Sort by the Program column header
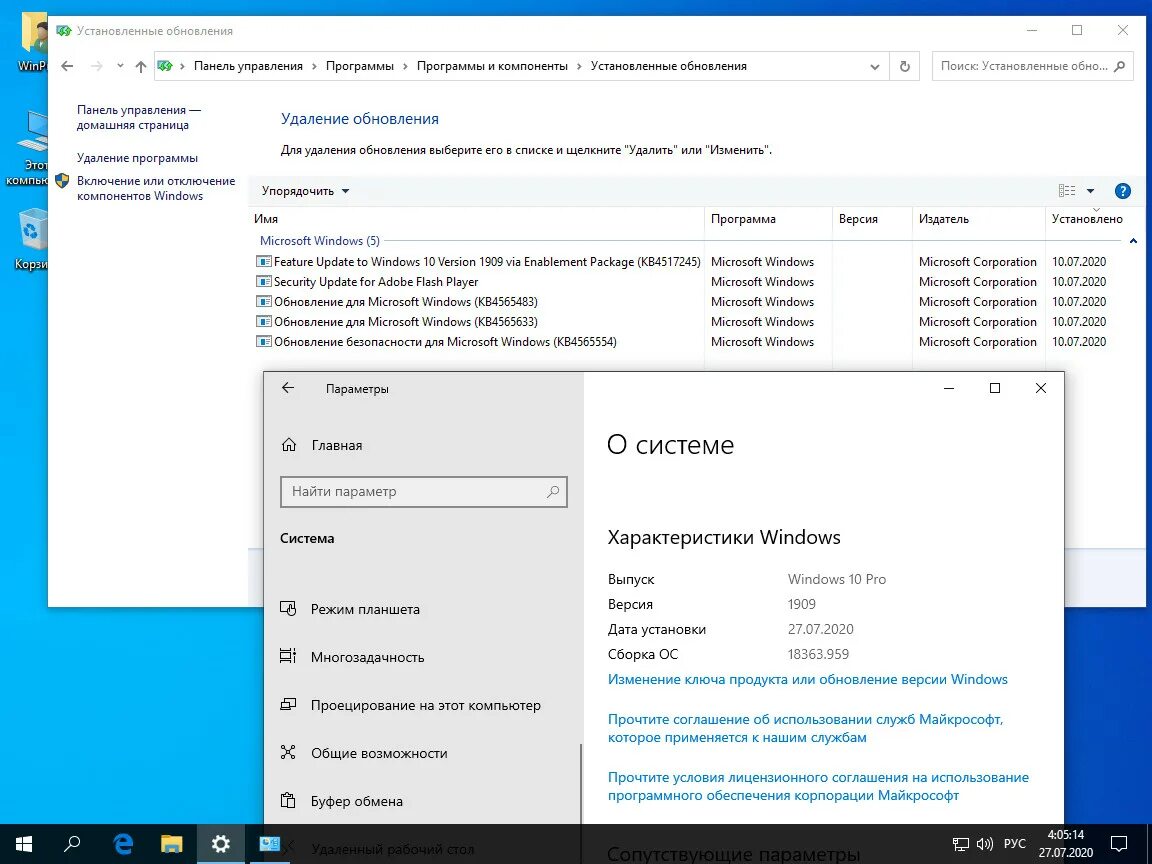1152x864 pixels. coord(768,219)
